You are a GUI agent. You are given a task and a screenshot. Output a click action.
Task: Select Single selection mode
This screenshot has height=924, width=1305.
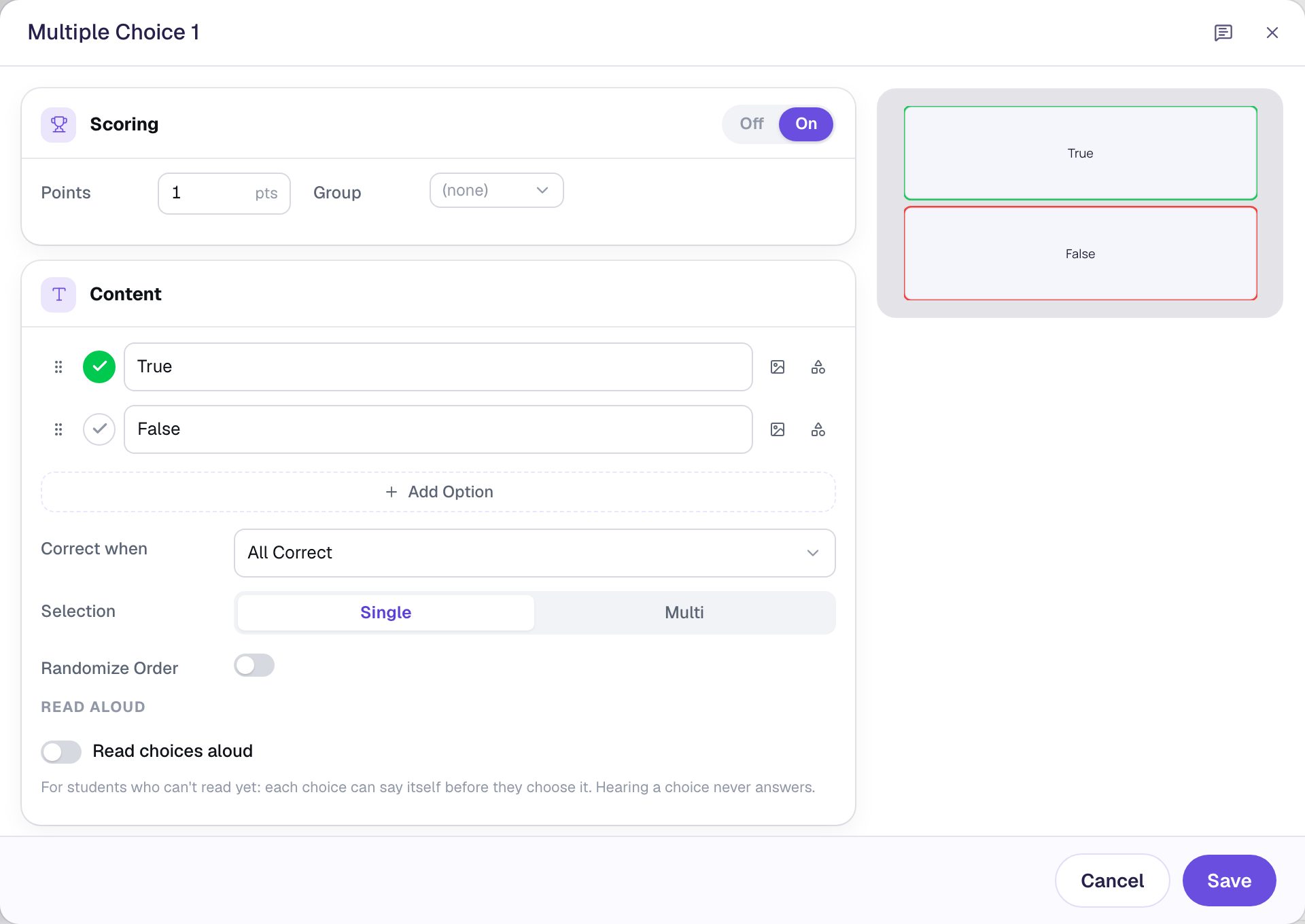point(385,613)
